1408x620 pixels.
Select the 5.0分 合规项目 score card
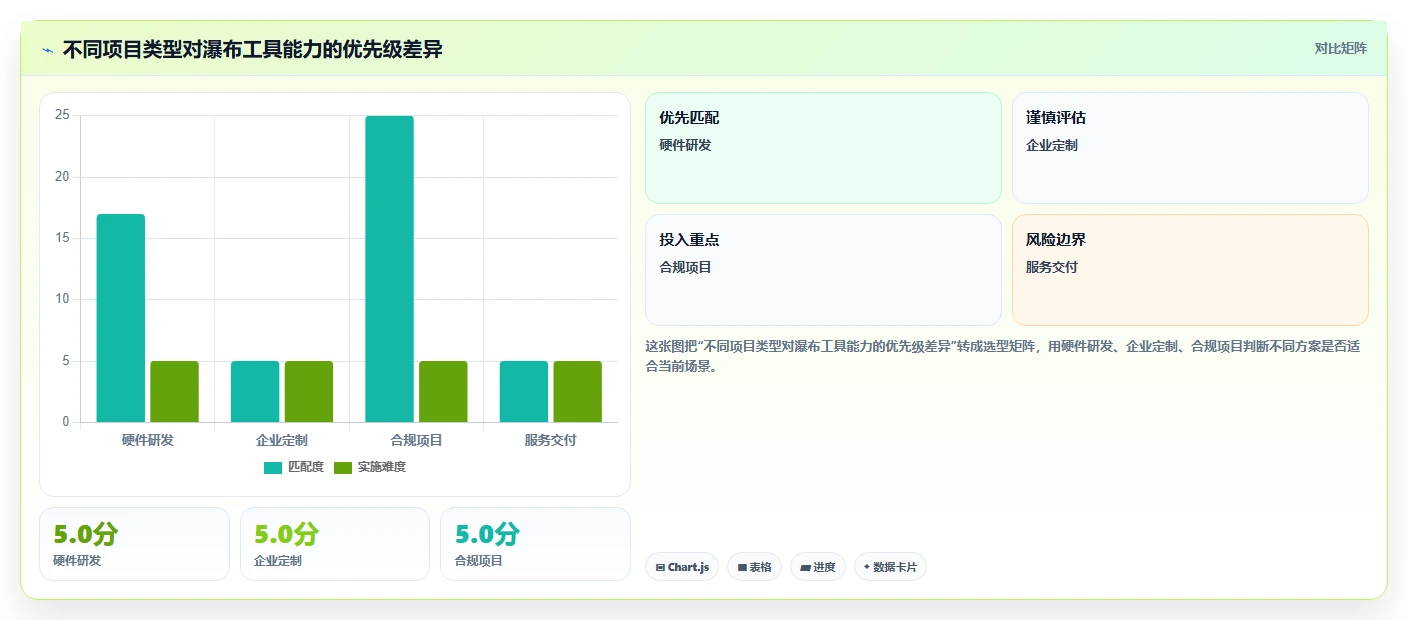pos(536,544)
